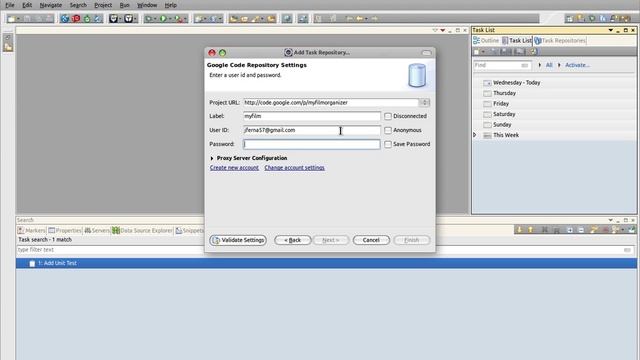Click the first folder icon in the toolbar group
The width and height of the screenshot is (640, 360).
pyautogui.click(x=233, y=19)
